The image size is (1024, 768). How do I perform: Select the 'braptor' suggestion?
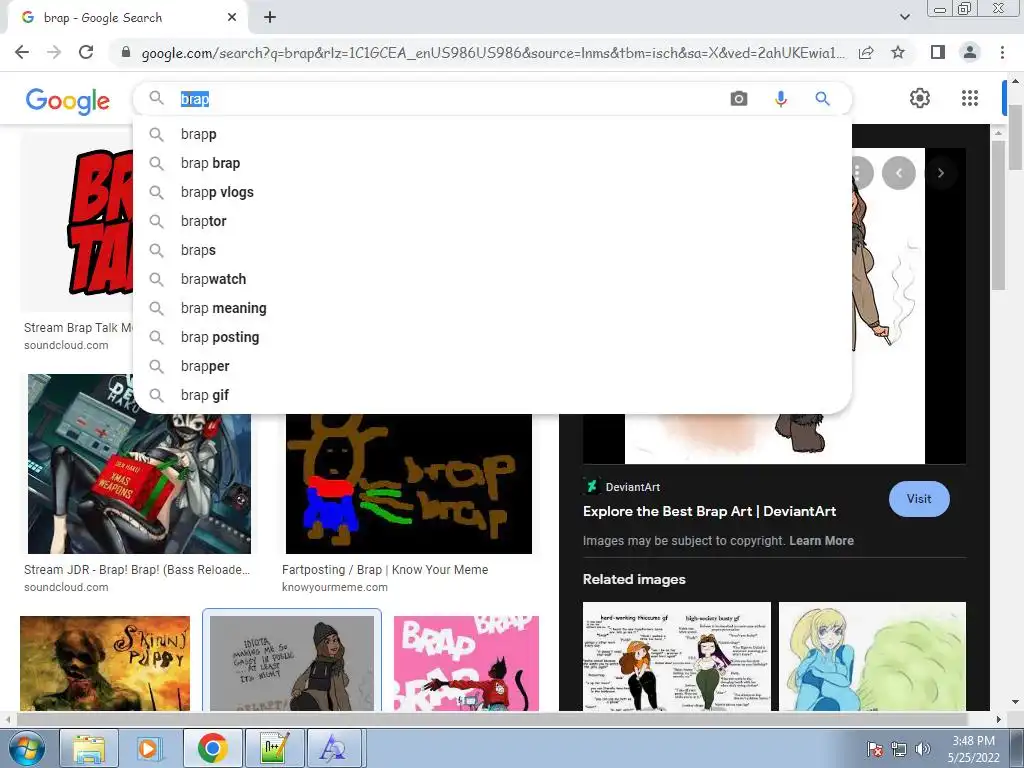pos(492,221)
